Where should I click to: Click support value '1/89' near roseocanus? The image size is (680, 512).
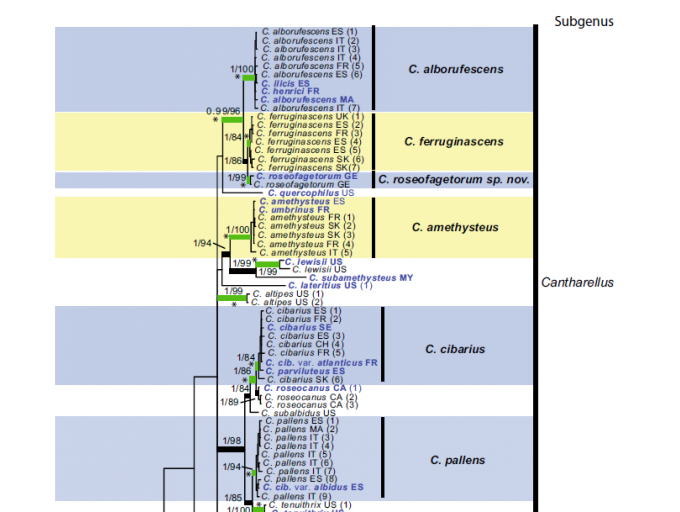pyautogui.click(x=229, y=402)
